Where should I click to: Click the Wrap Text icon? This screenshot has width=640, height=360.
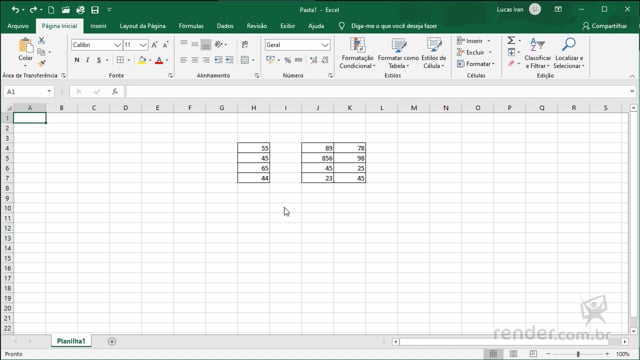pos(245,44)
